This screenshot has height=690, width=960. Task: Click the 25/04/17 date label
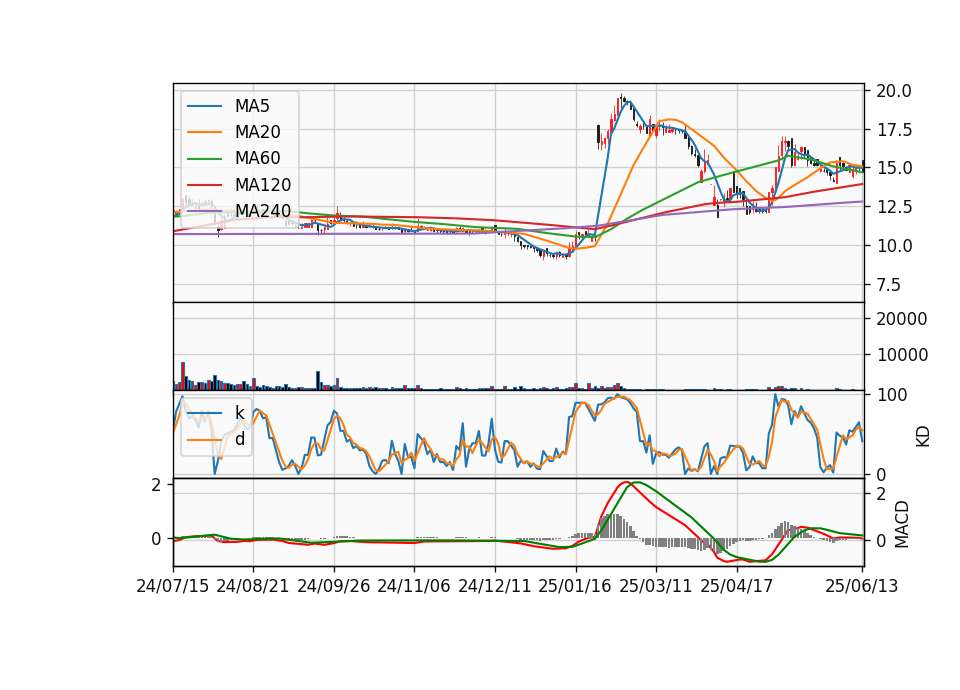click(737, 586)
